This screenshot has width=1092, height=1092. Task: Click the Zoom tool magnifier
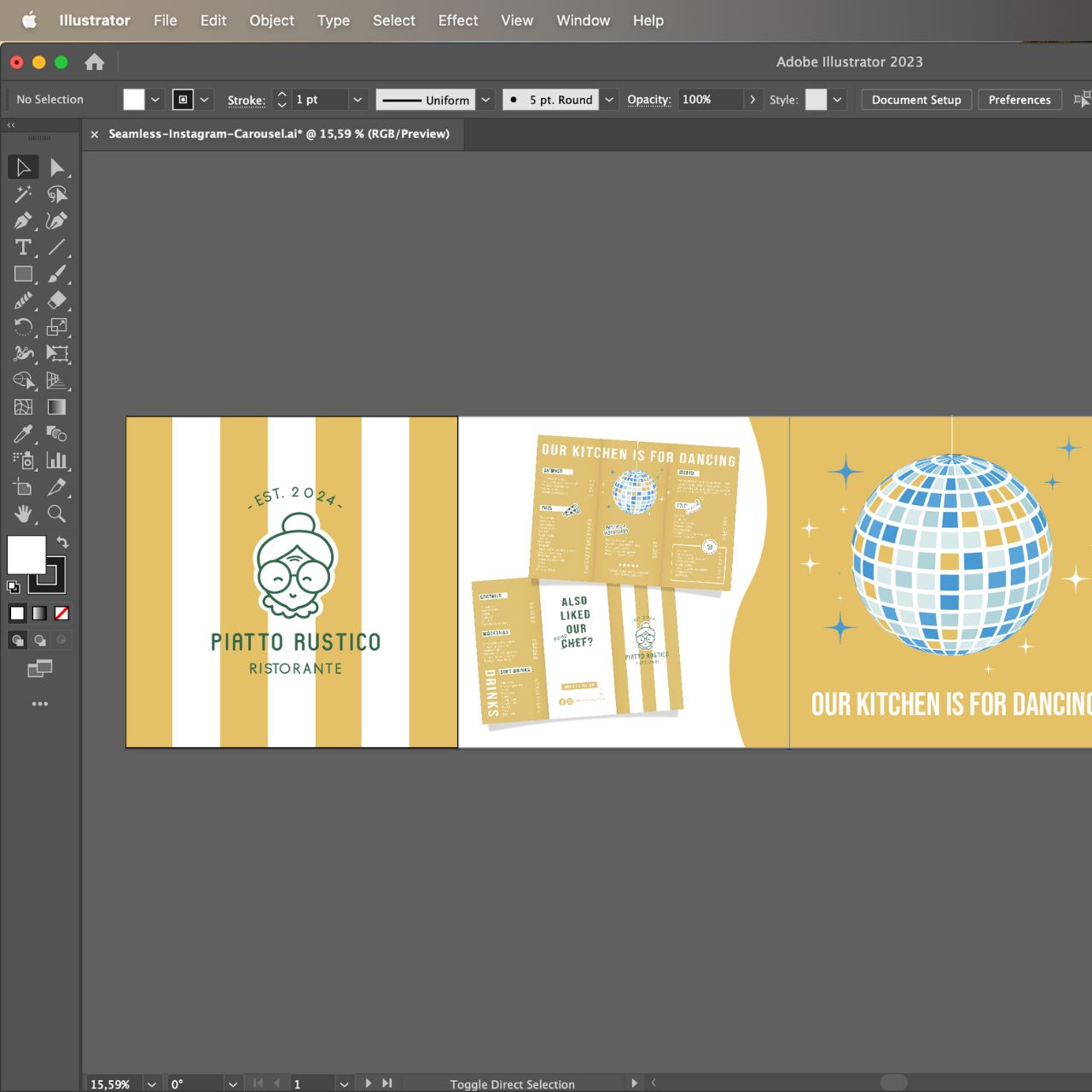(56, 514)
